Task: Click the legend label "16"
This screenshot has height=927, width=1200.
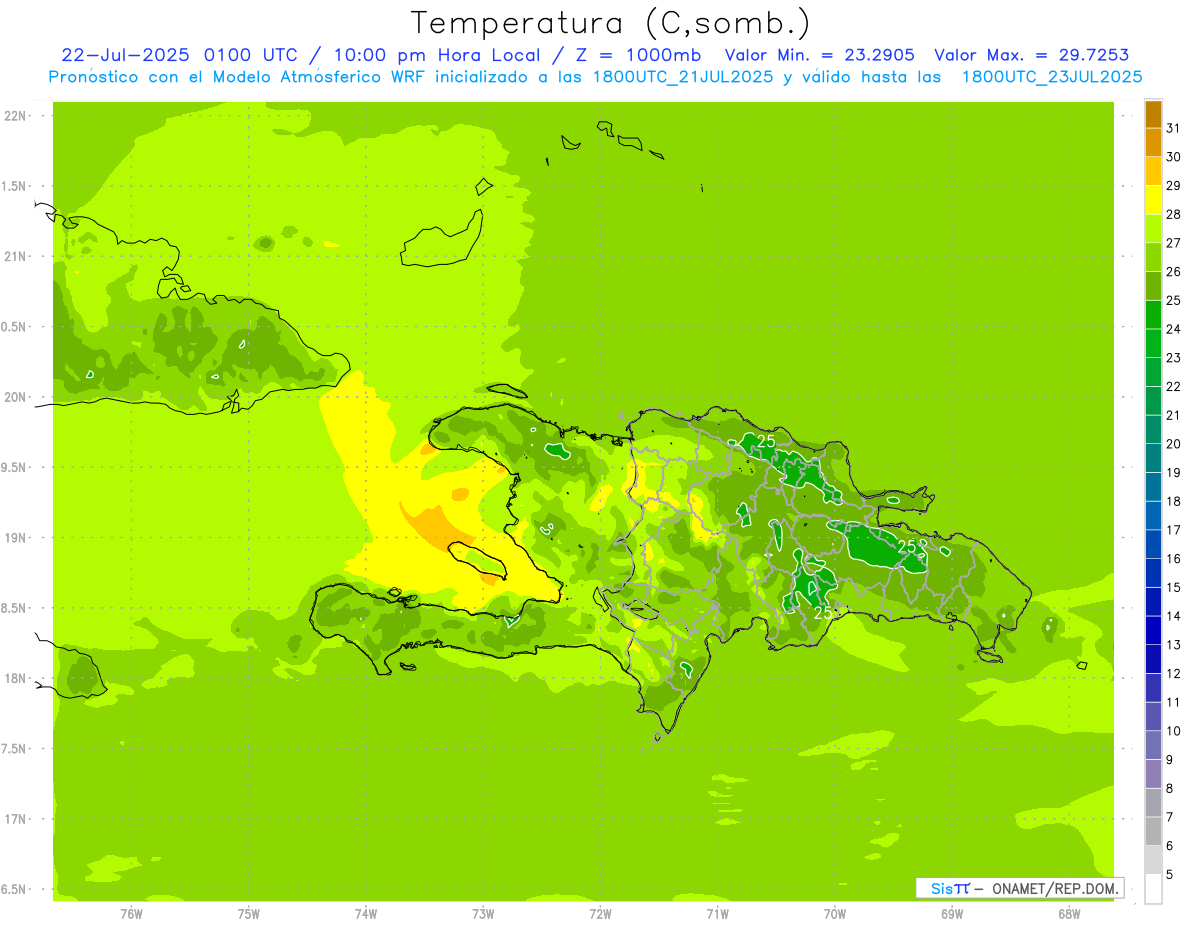Action: pyautogui.click(x=1173, y=559)
